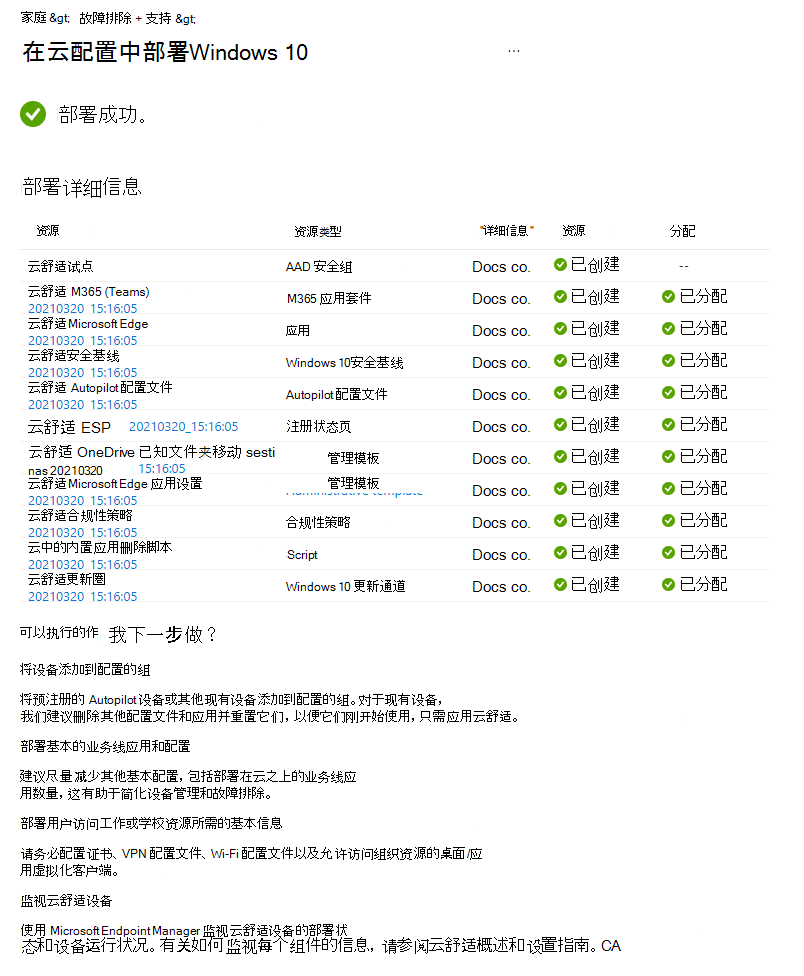Click the Windows 10安全基线 type cell
The height and width of the screenshot is (976, 804).
tap(344, 362)
